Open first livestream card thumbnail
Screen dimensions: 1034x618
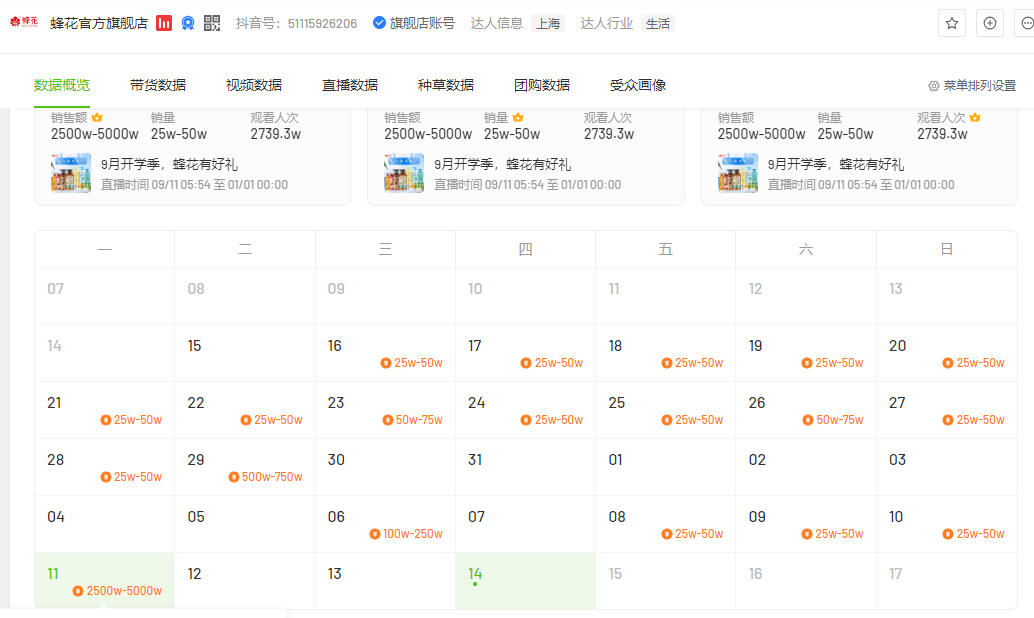(71, 173)
